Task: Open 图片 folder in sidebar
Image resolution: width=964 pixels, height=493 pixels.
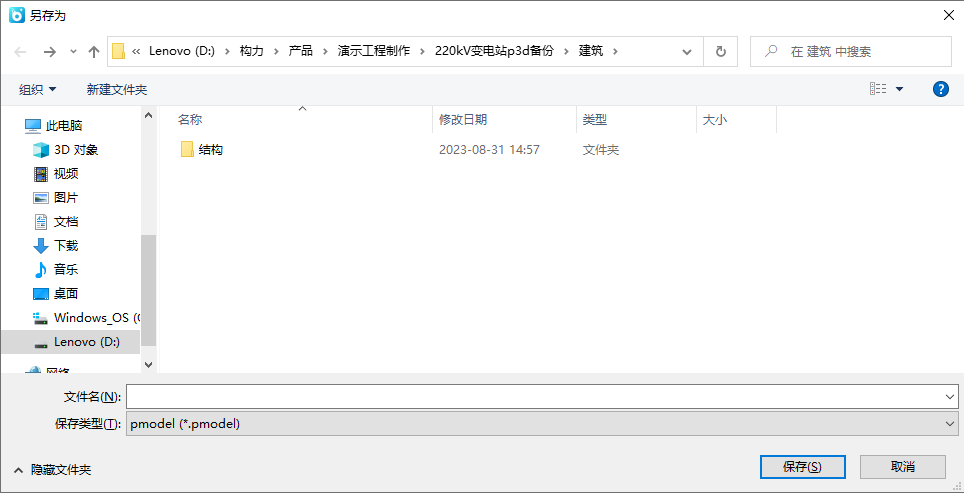Action: pos(66,197)
